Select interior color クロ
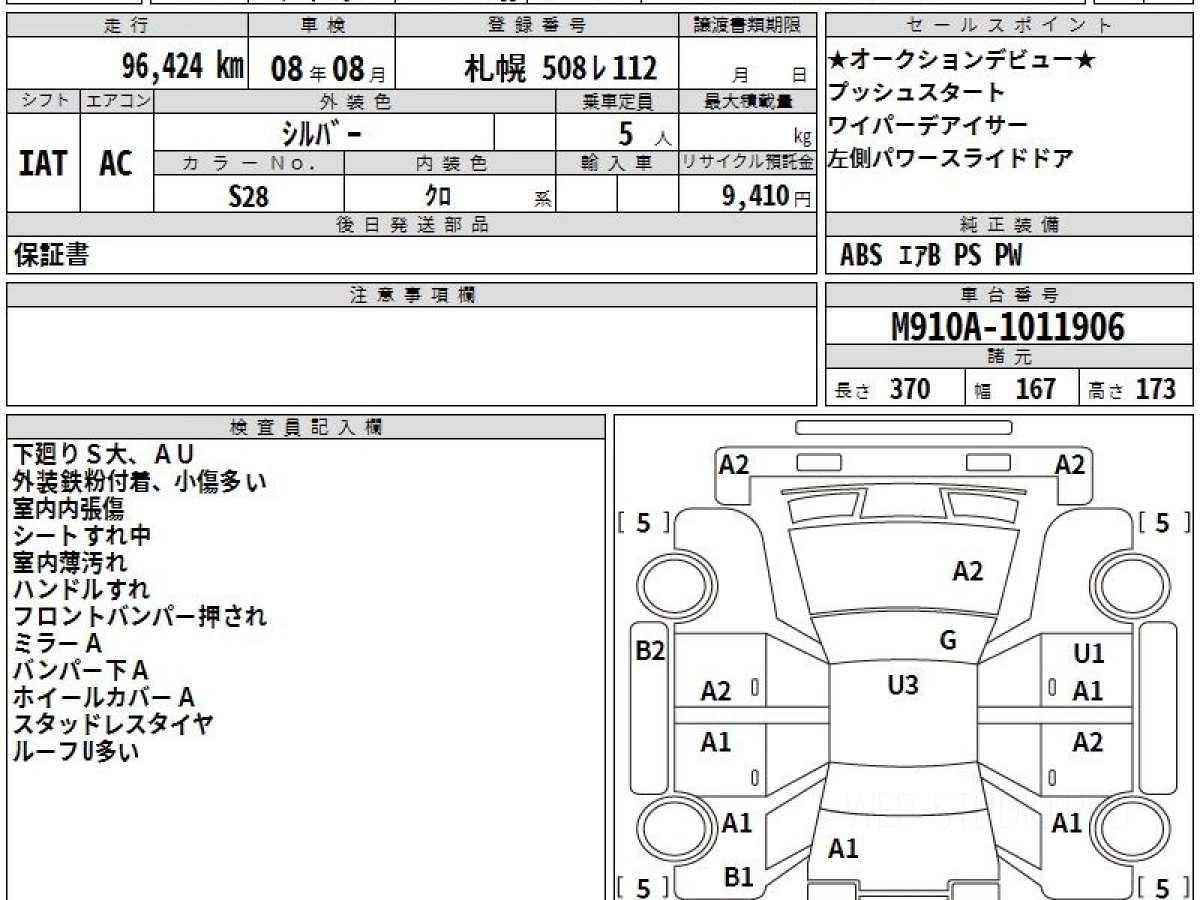 coord(438,194)
